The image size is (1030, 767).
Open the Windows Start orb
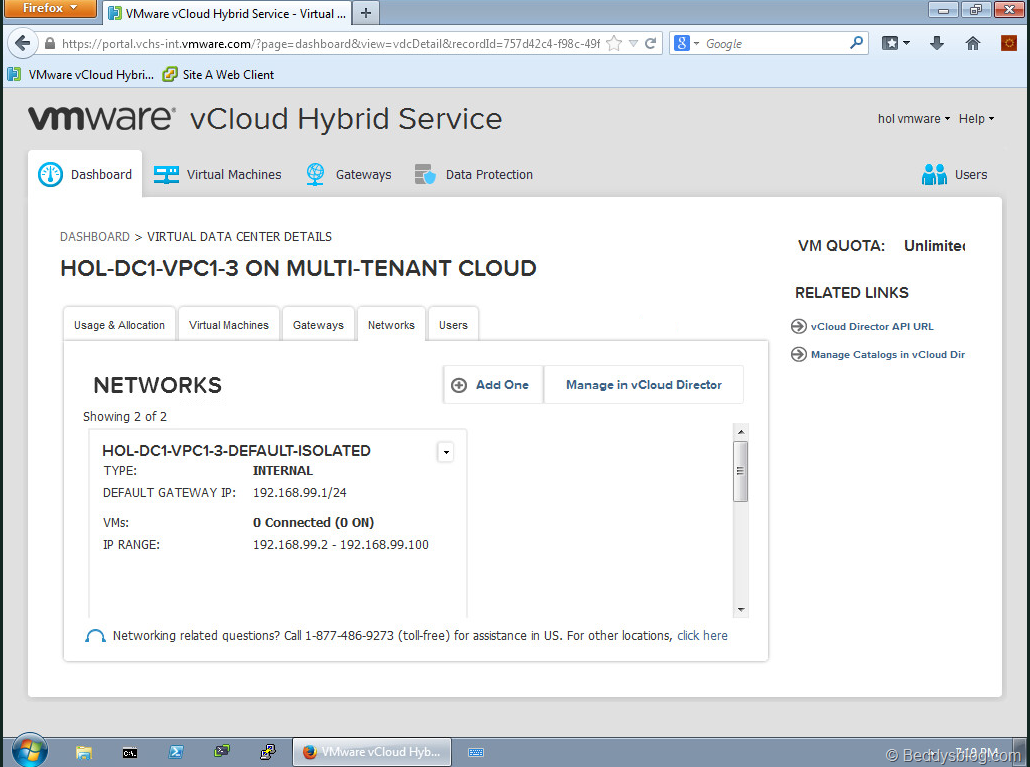[30, 751]
